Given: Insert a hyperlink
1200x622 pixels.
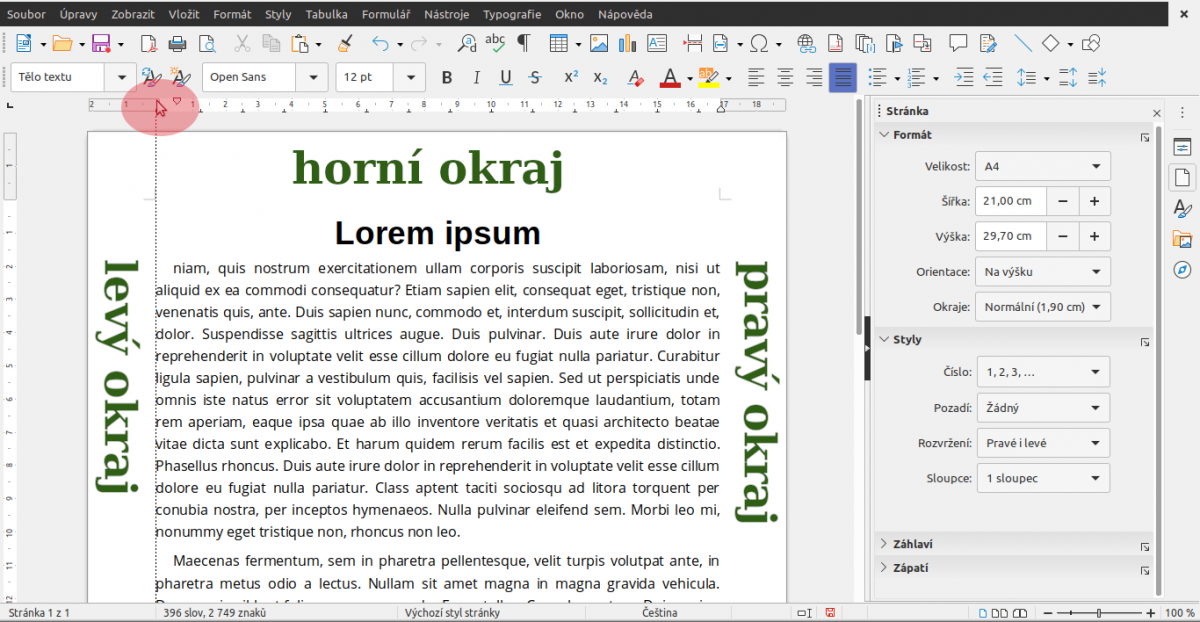Looking at the screenshot, I should tap(806, 44).
